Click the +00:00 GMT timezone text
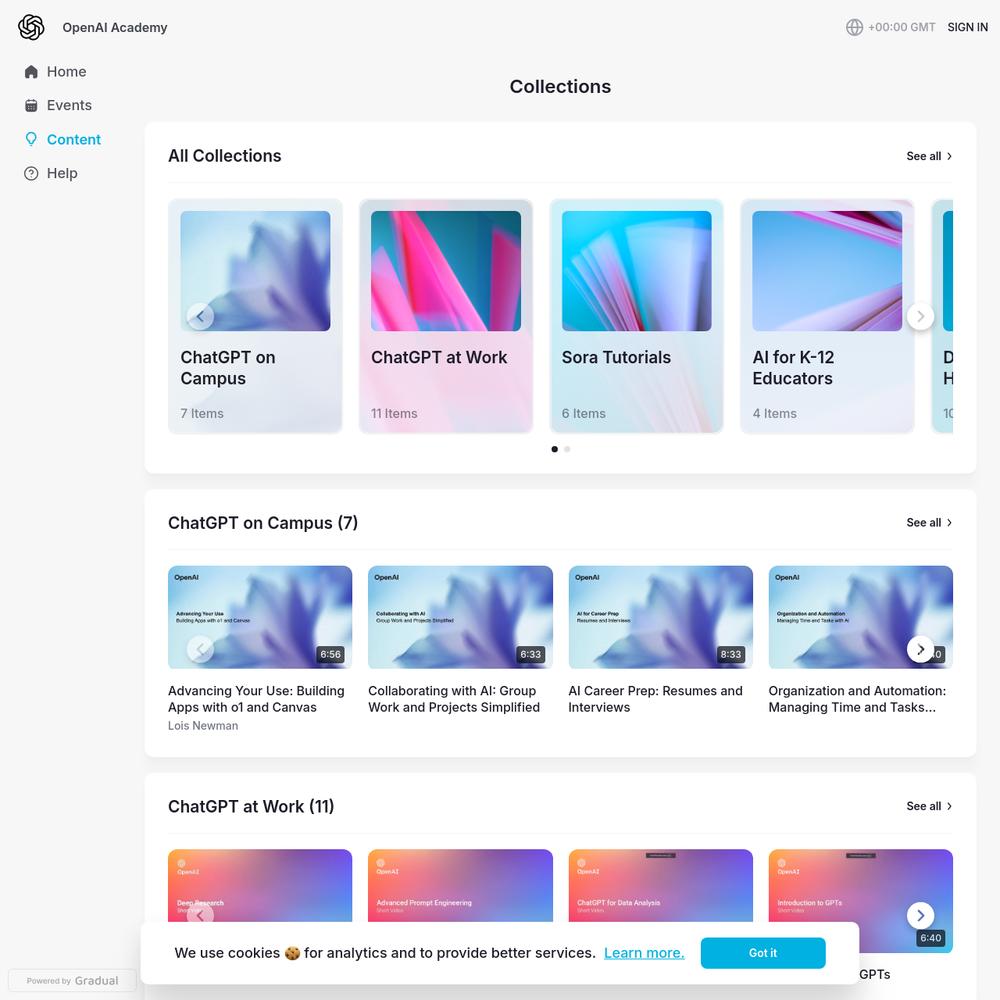The image size is (1000, 1000). click(901, 27)
